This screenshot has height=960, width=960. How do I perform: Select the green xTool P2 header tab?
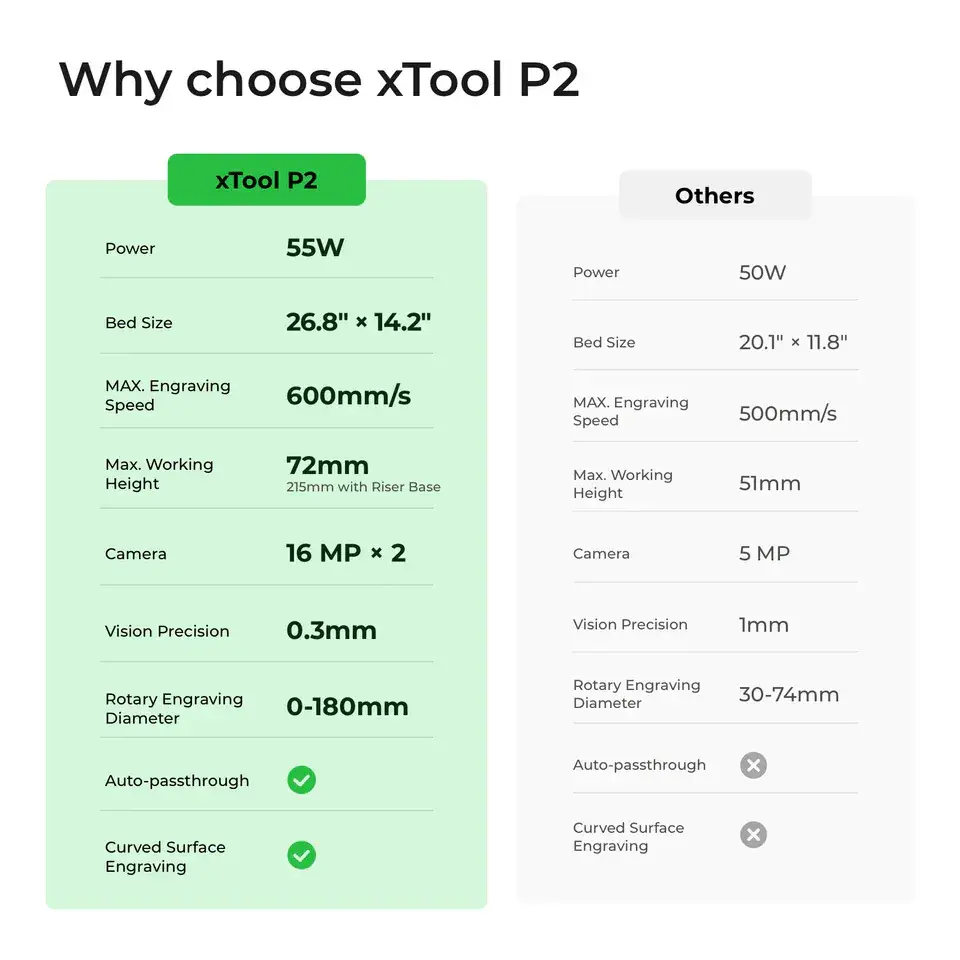(x=266, y=180)
